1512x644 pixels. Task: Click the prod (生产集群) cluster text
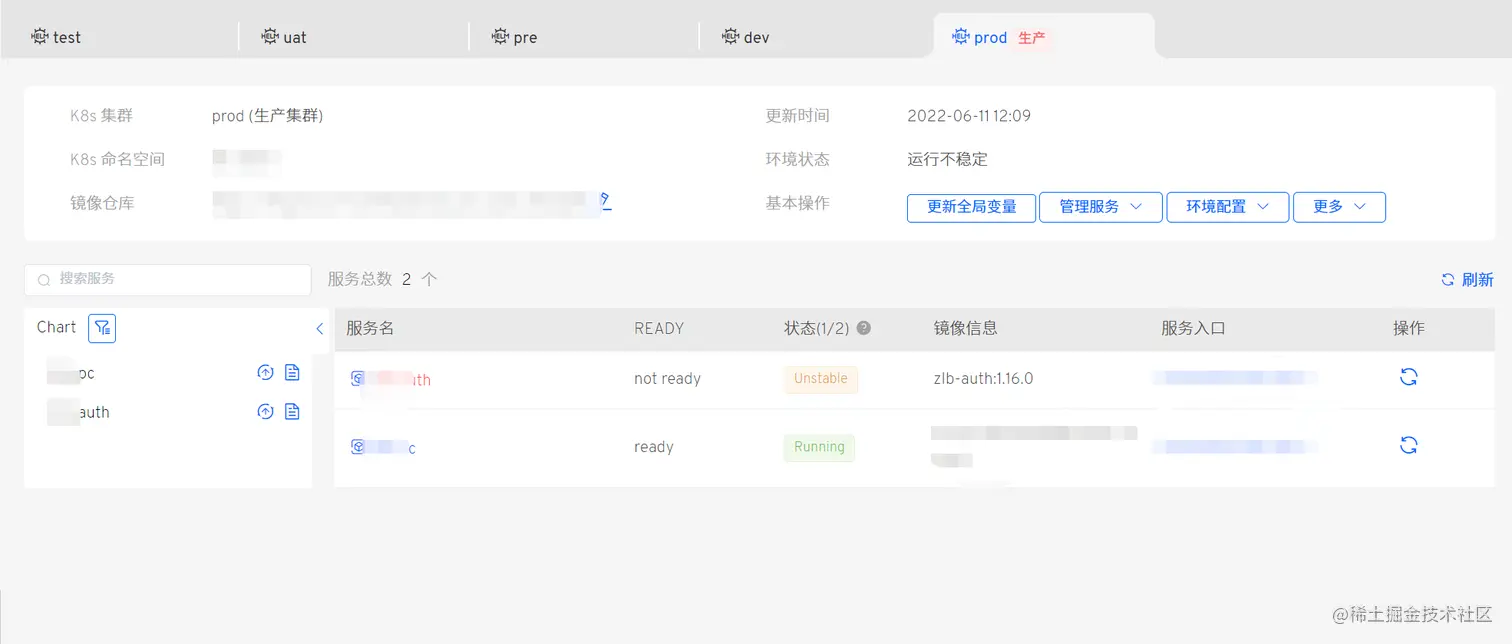[x=267, y=116]
